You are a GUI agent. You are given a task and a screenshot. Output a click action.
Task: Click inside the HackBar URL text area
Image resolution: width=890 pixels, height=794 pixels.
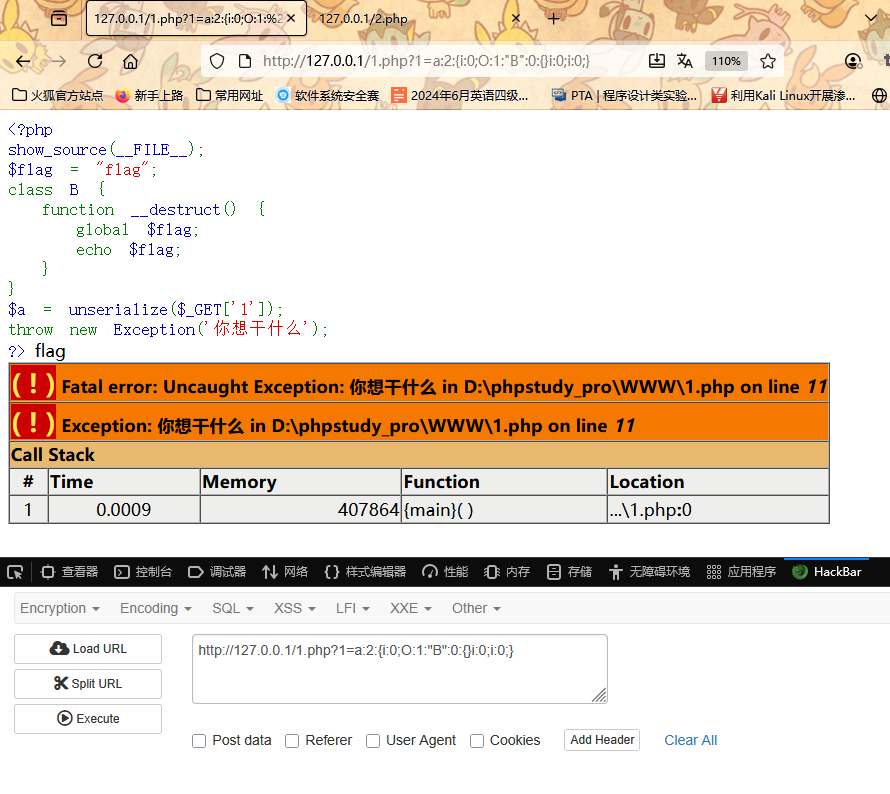point(399,668)
